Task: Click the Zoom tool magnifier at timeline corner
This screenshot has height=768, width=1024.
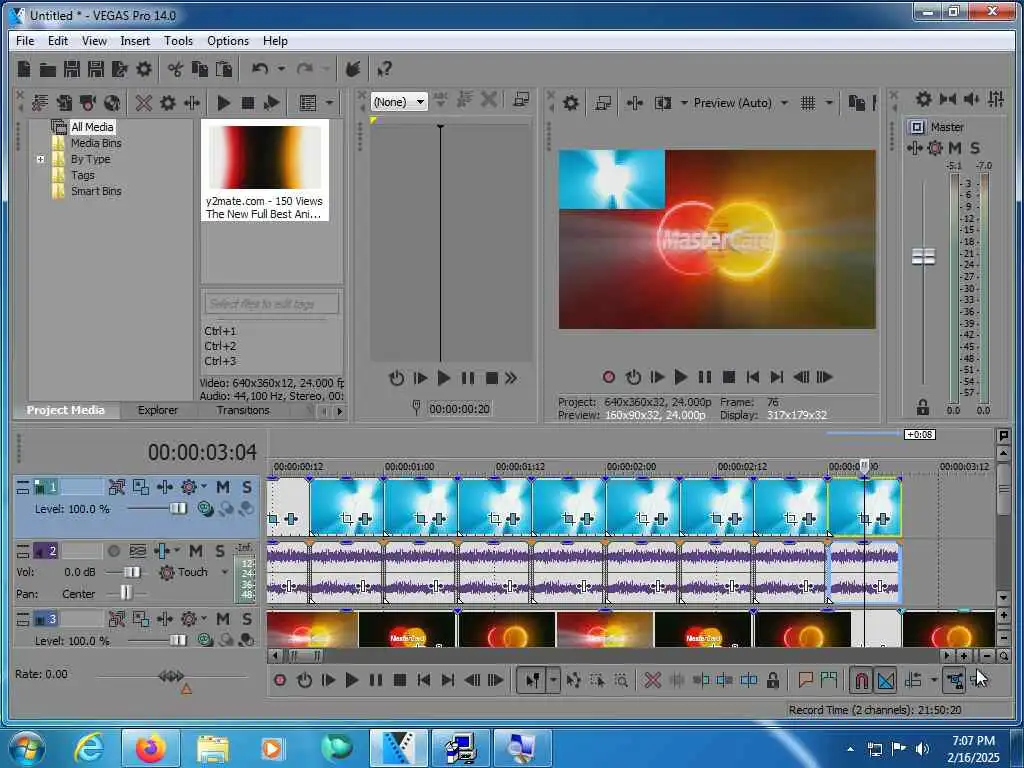Action: (1004, 655)
